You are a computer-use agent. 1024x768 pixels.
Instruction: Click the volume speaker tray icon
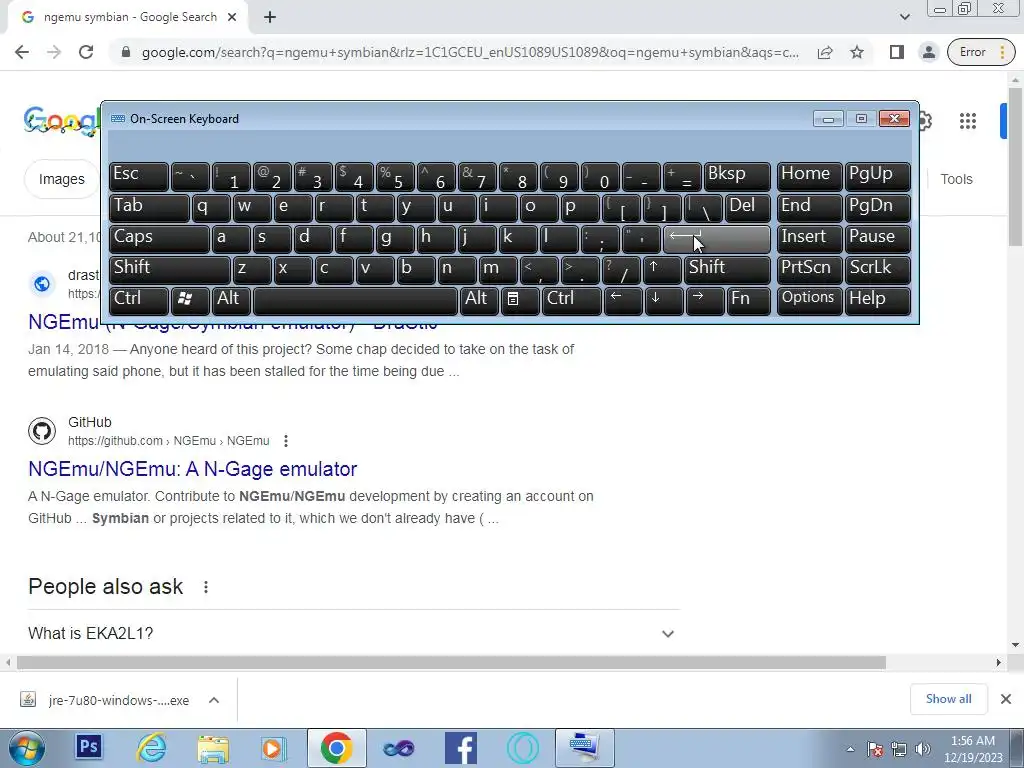[923, 749]
